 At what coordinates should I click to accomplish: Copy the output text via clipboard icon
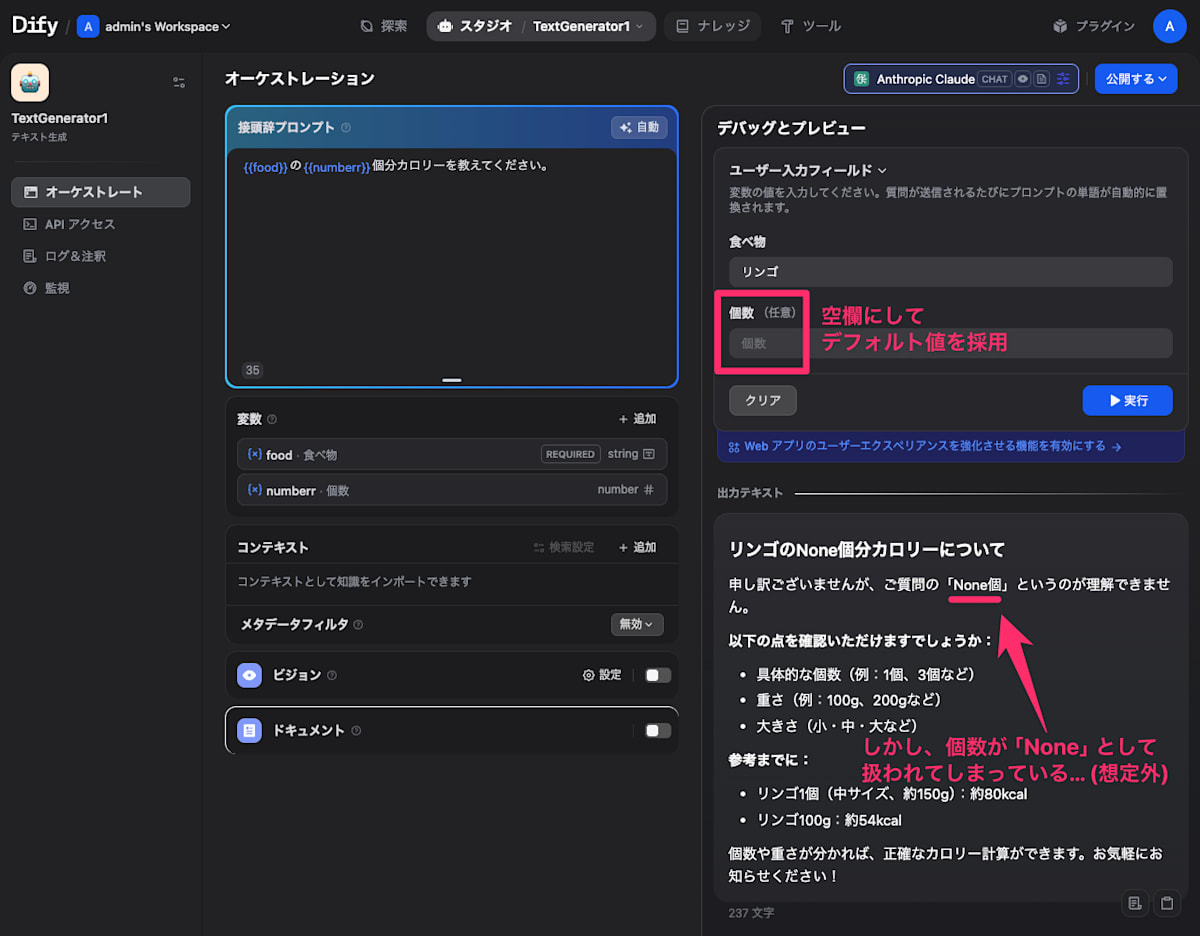(x=1166, y=903)
